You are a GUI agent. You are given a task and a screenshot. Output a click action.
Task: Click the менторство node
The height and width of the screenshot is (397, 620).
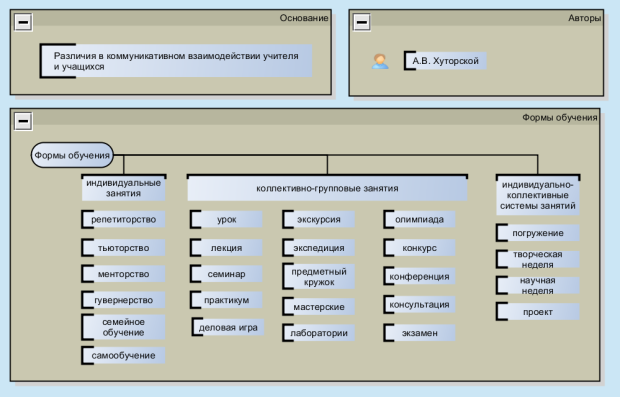pos(123,274)
